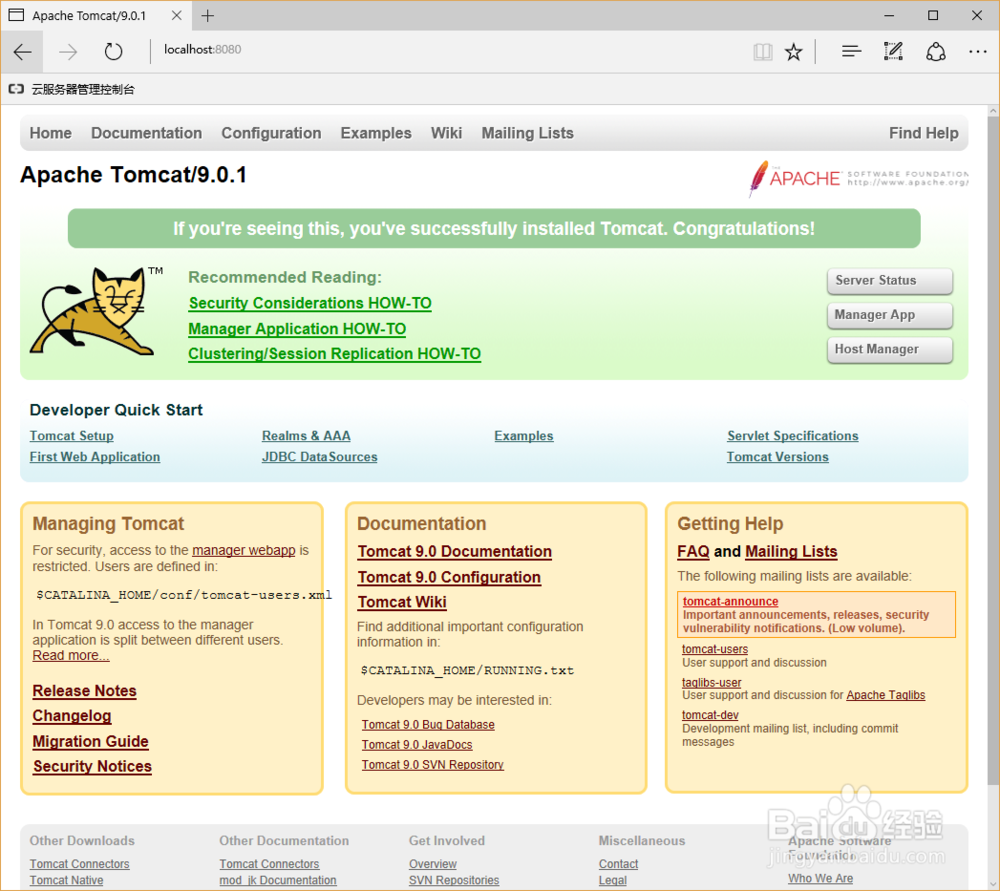Open Examples in the navigation bar

tap(376, 133)
